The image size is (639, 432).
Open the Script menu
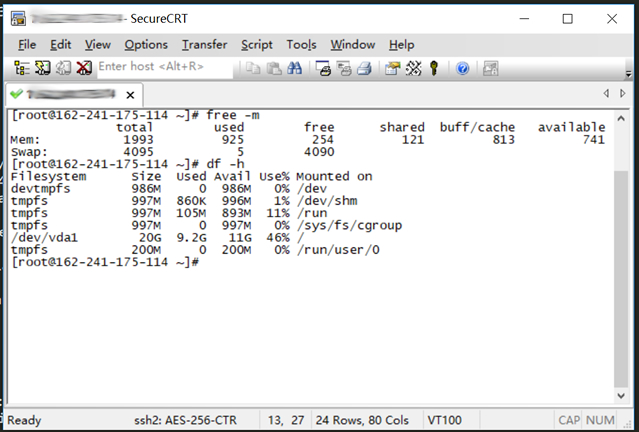pyautogui.click(x=256, y=44)
